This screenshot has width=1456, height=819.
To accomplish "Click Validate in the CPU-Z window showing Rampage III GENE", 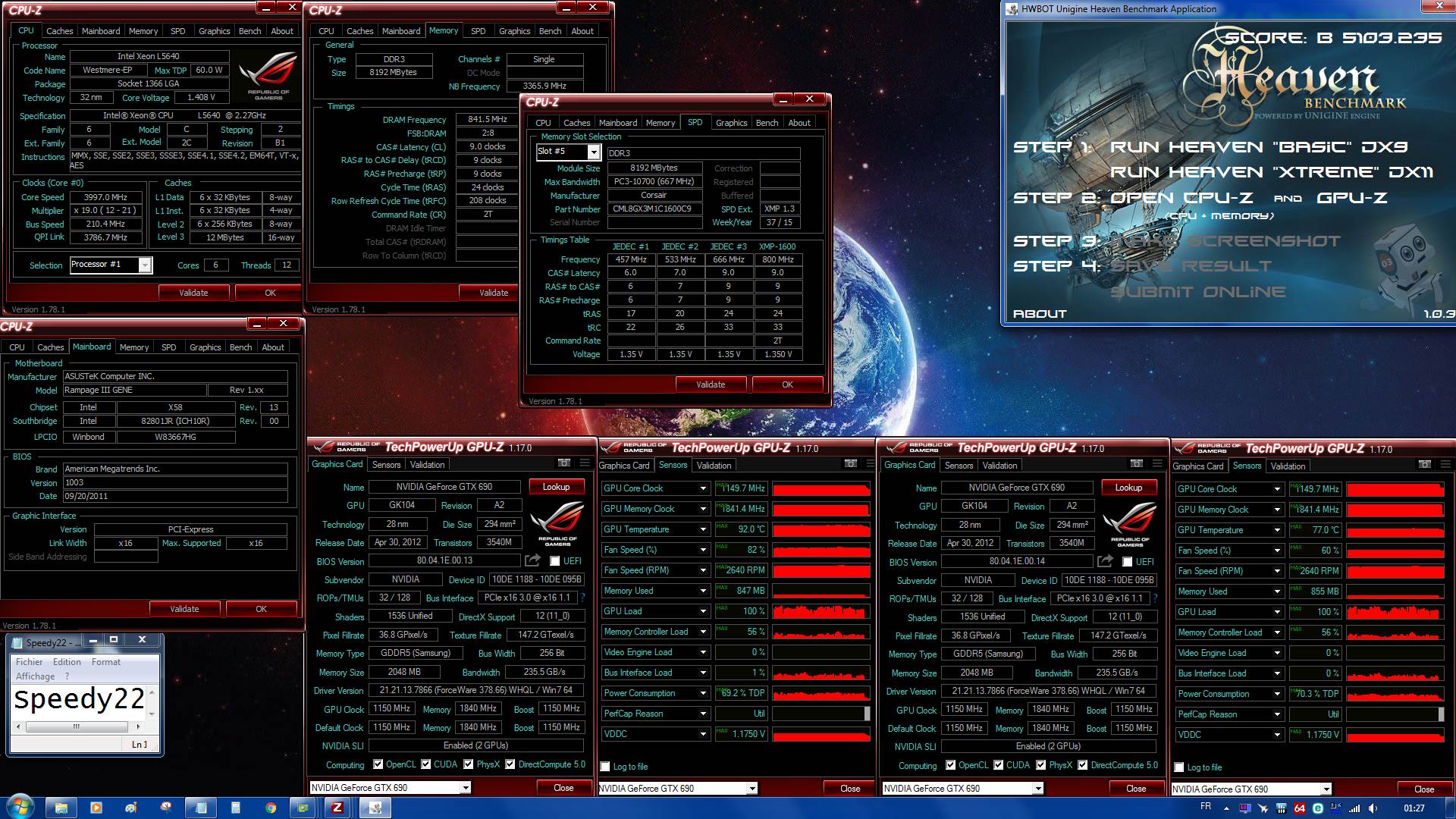I will click(184, 609).
